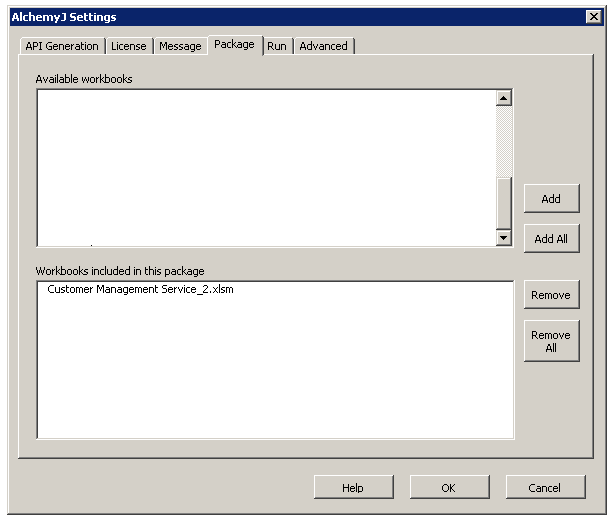The width and height of the screenshot is (616, 522).
Task: Click the Available workbooks scrollbar thumb
Action: pos(504,203)
